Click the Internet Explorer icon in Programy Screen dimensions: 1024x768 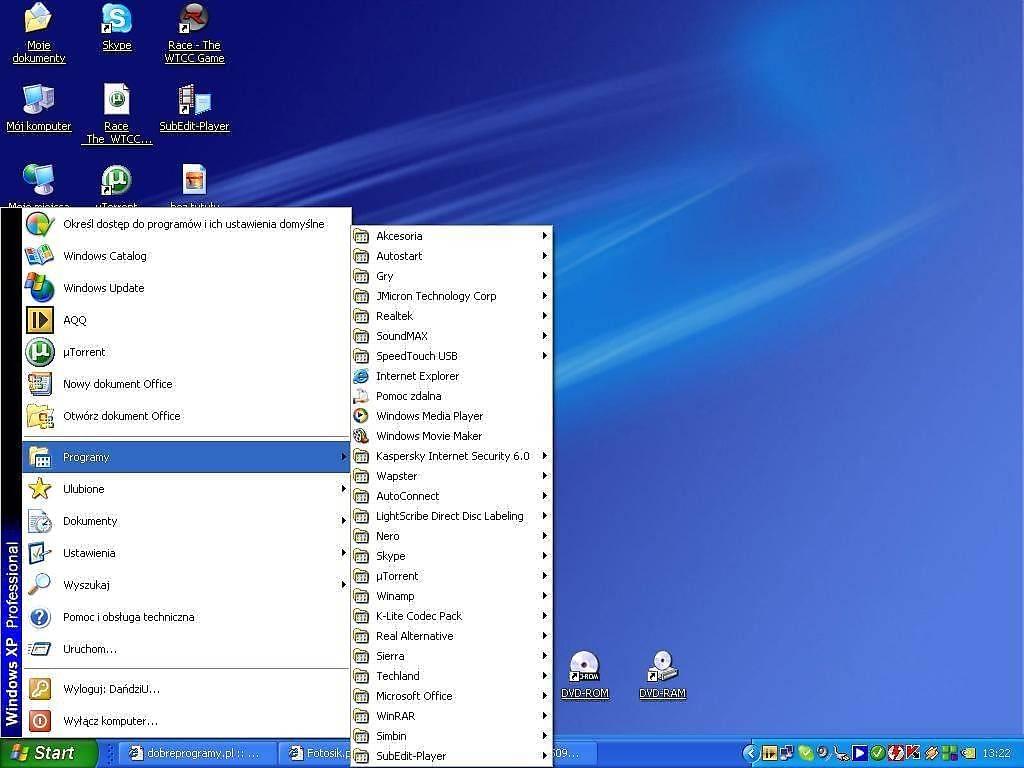pyautogui.click(x=360, y=376)
